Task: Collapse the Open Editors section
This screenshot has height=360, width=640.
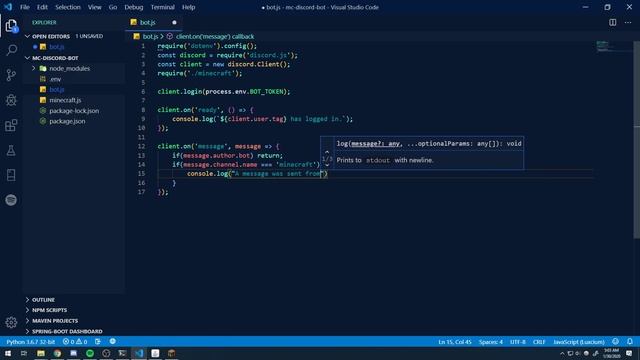Action: 27,36
